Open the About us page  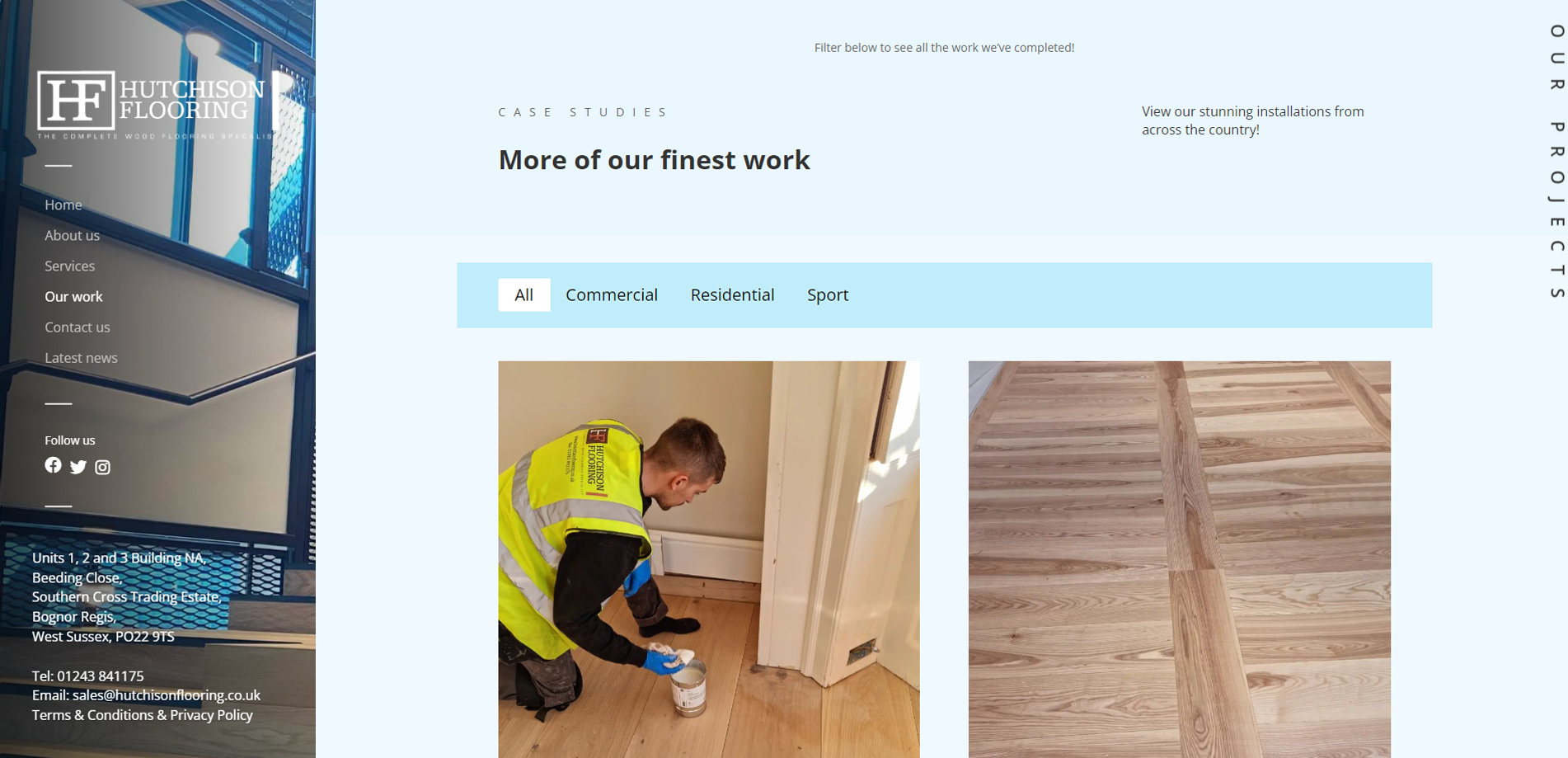tap(72, 235)
